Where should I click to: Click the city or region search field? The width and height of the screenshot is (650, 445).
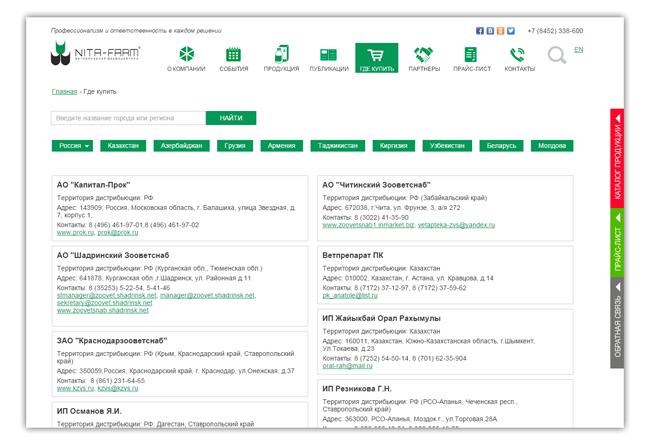tap(129, 118)
